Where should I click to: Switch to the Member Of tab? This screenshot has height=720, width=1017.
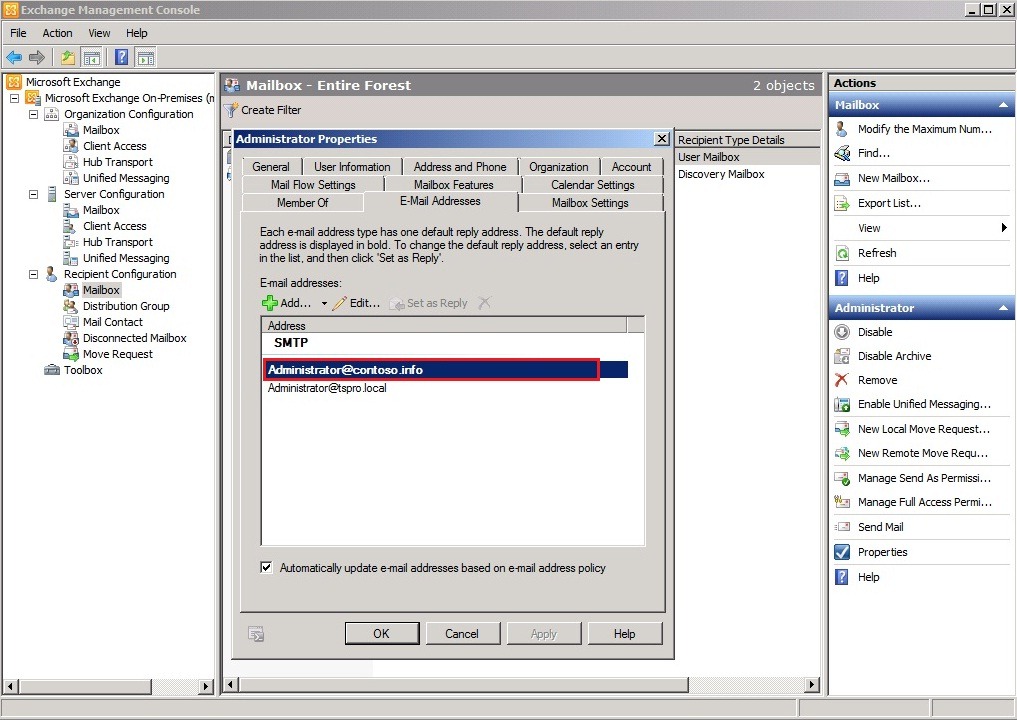pyautogui.click(x=302, y=203)
